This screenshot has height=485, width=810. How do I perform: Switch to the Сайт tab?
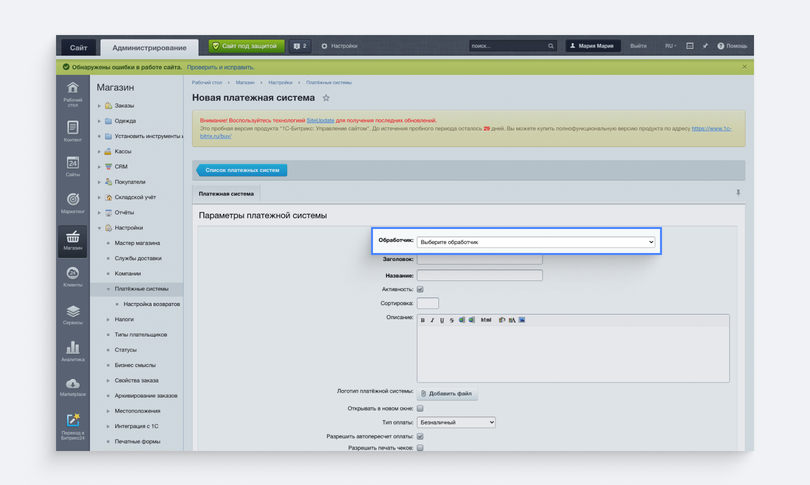coord(79,48)
